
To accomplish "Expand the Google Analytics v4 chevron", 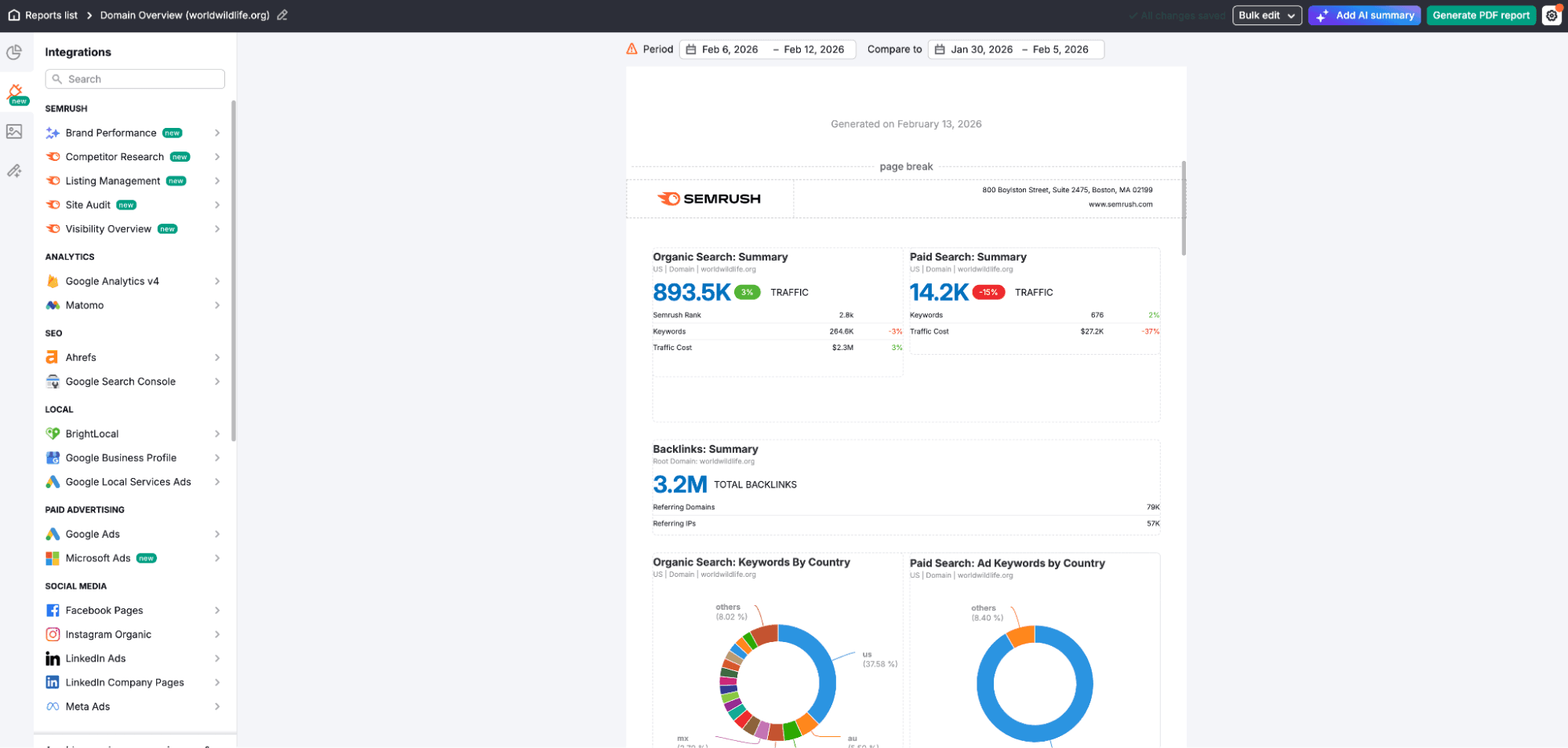I will (217, 281).
